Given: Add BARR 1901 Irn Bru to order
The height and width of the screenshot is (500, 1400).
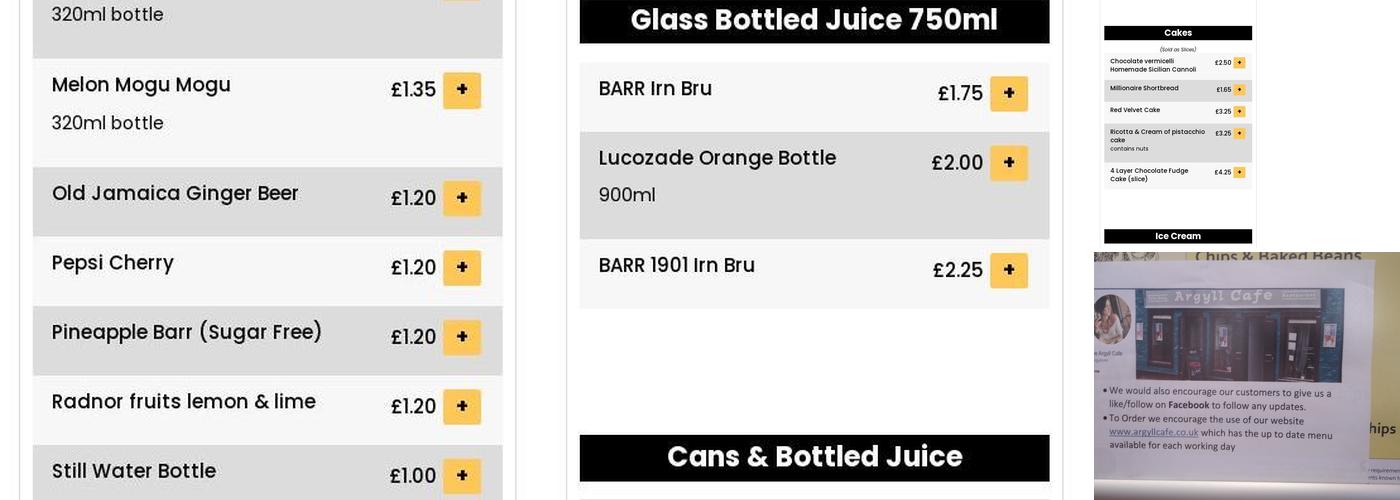Looking at the screenshot, I should point(1008,270).
